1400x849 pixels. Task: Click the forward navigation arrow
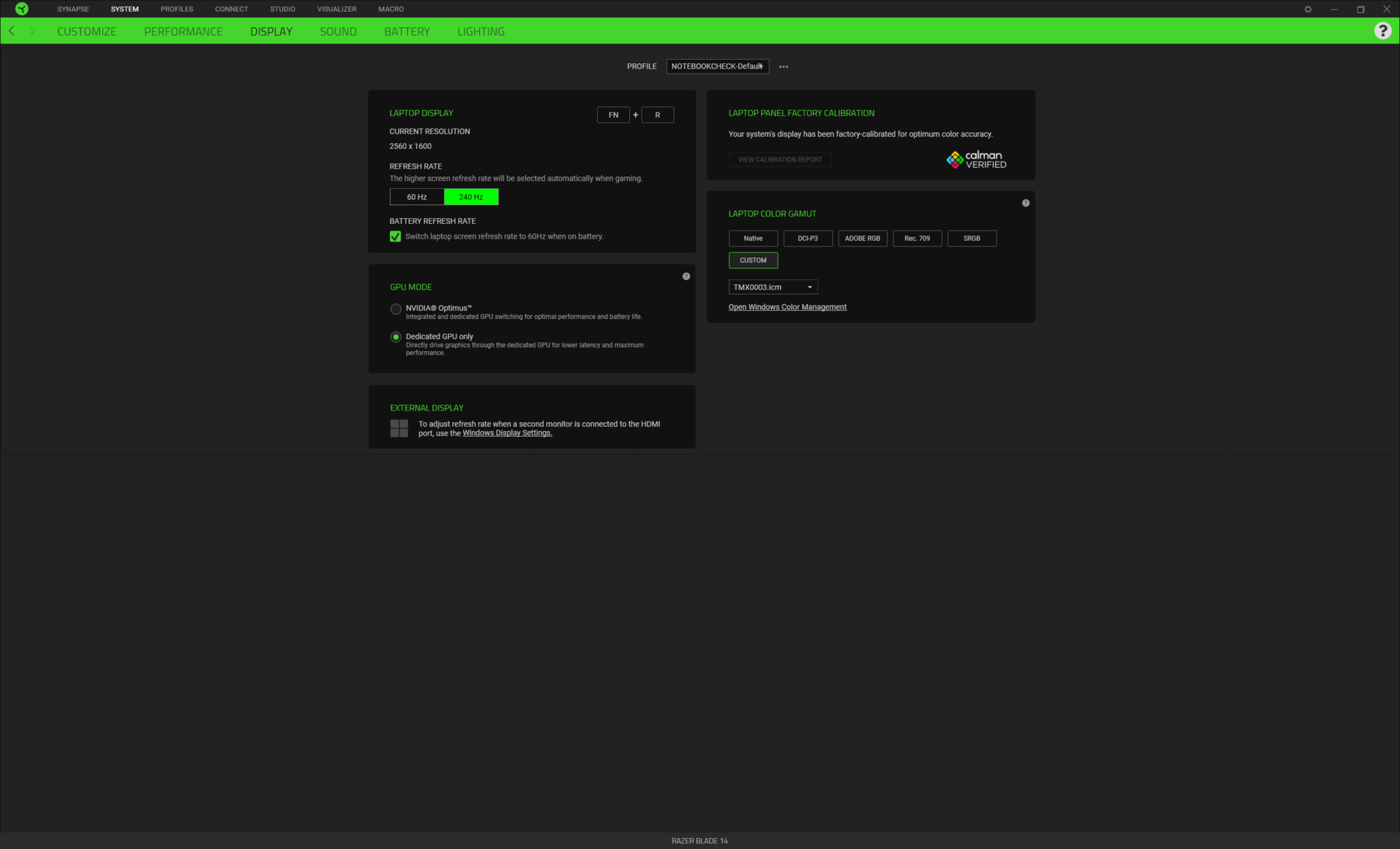[32, 31]
